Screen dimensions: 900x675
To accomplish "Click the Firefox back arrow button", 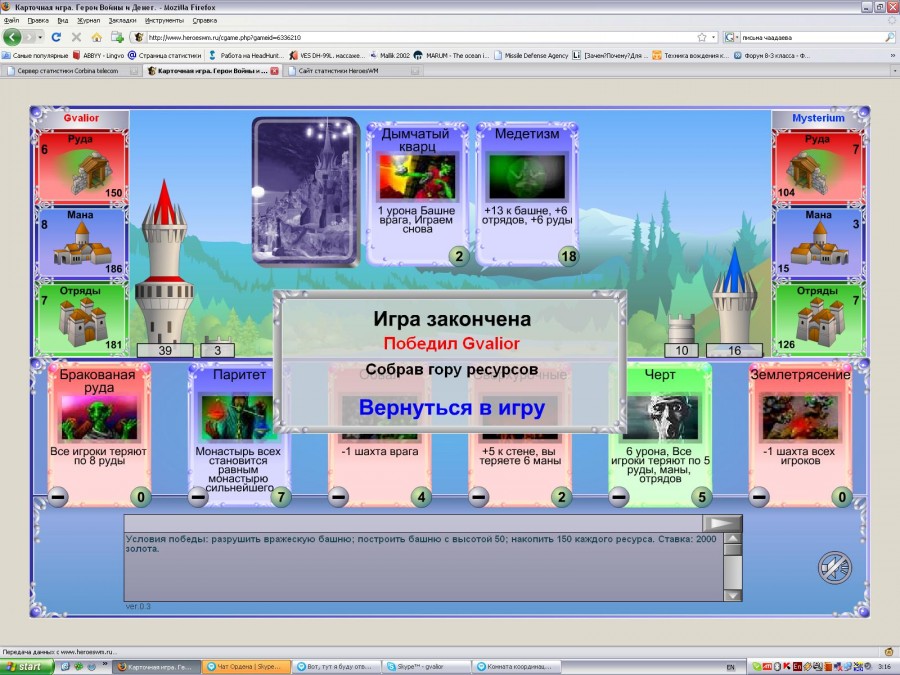I will [x=12, y=37].
